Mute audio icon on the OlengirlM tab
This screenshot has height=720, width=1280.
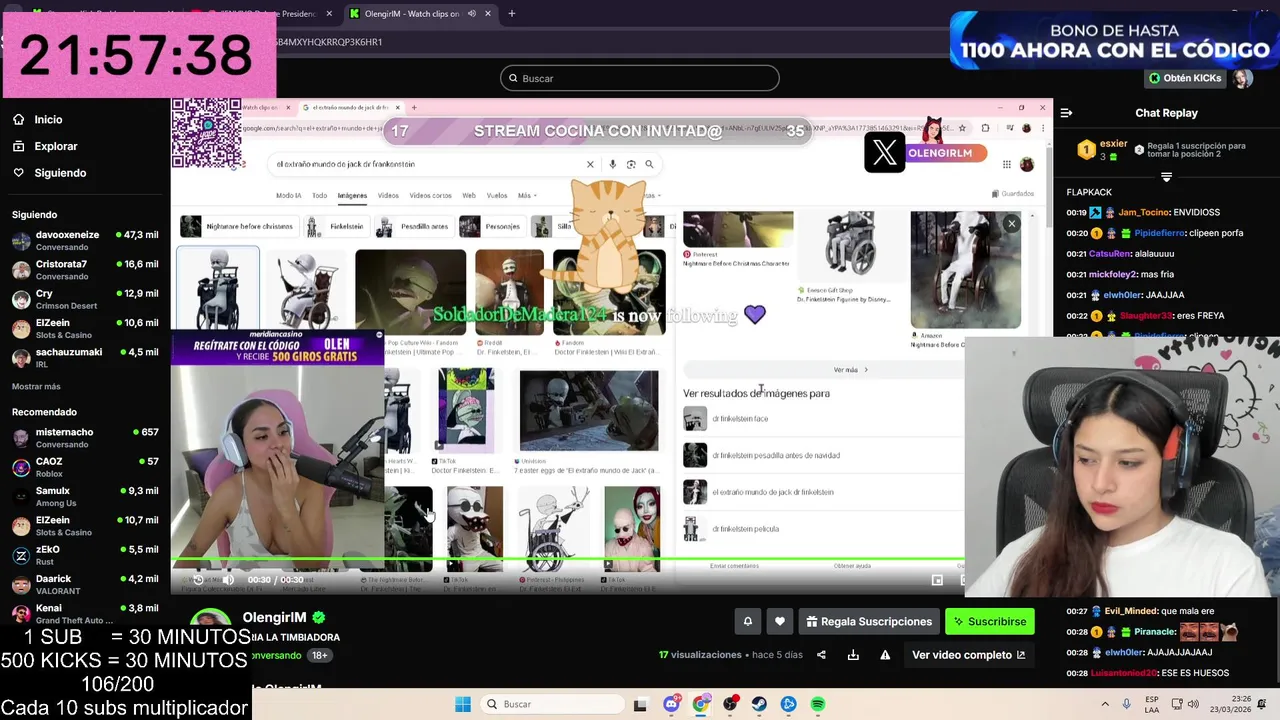pos(472,14)
